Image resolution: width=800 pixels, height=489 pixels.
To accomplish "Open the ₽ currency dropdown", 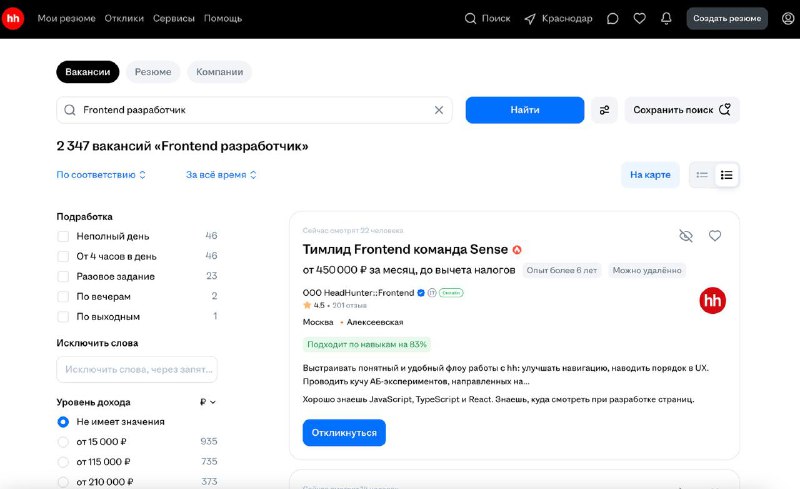I will [x=208, y=402].
